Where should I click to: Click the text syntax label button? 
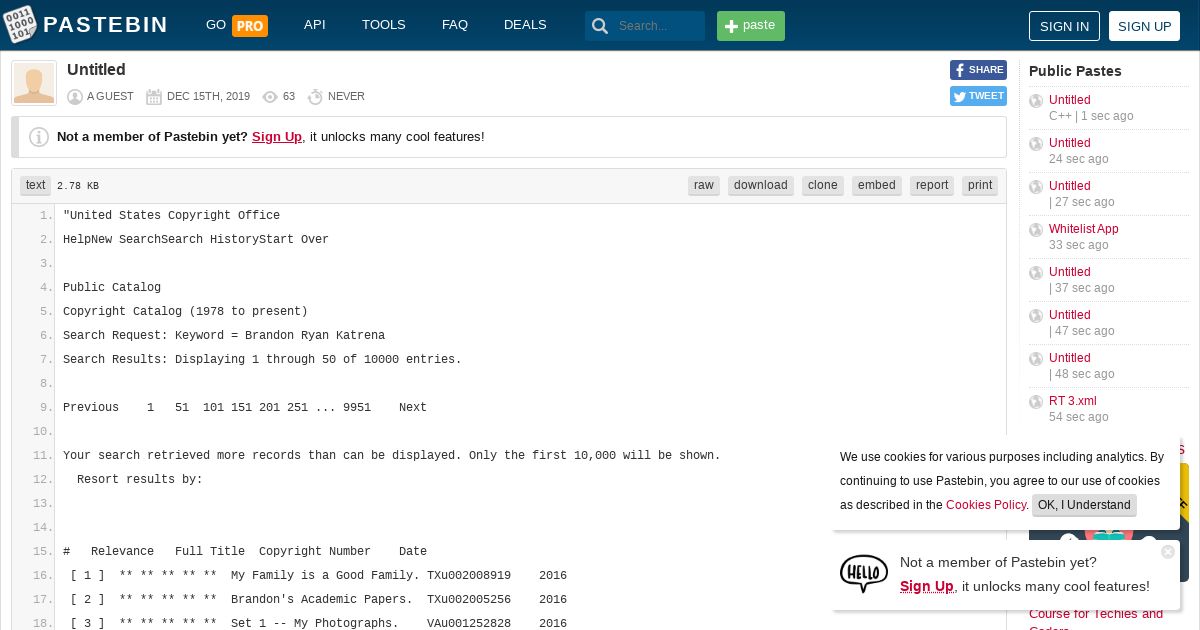pyautogui.click(x=36, y=186)
